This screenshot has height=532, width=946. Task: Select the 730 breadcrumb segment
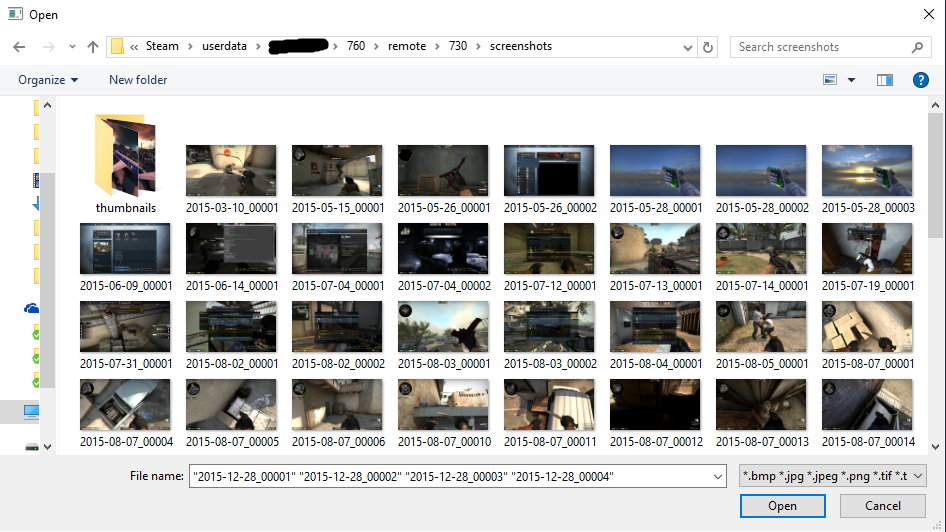(x=458, y=46)
